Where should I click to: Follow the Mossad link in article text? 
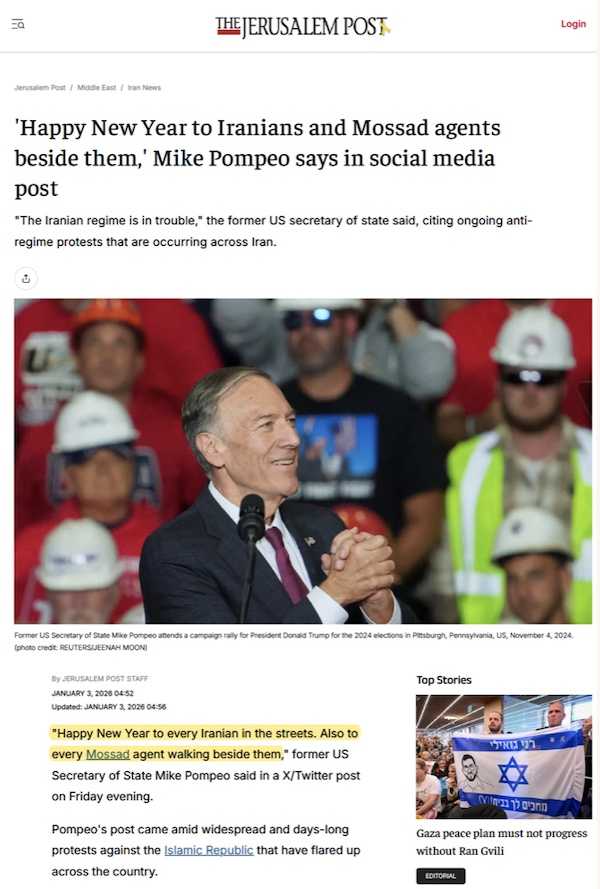click(x=108, y=754)
